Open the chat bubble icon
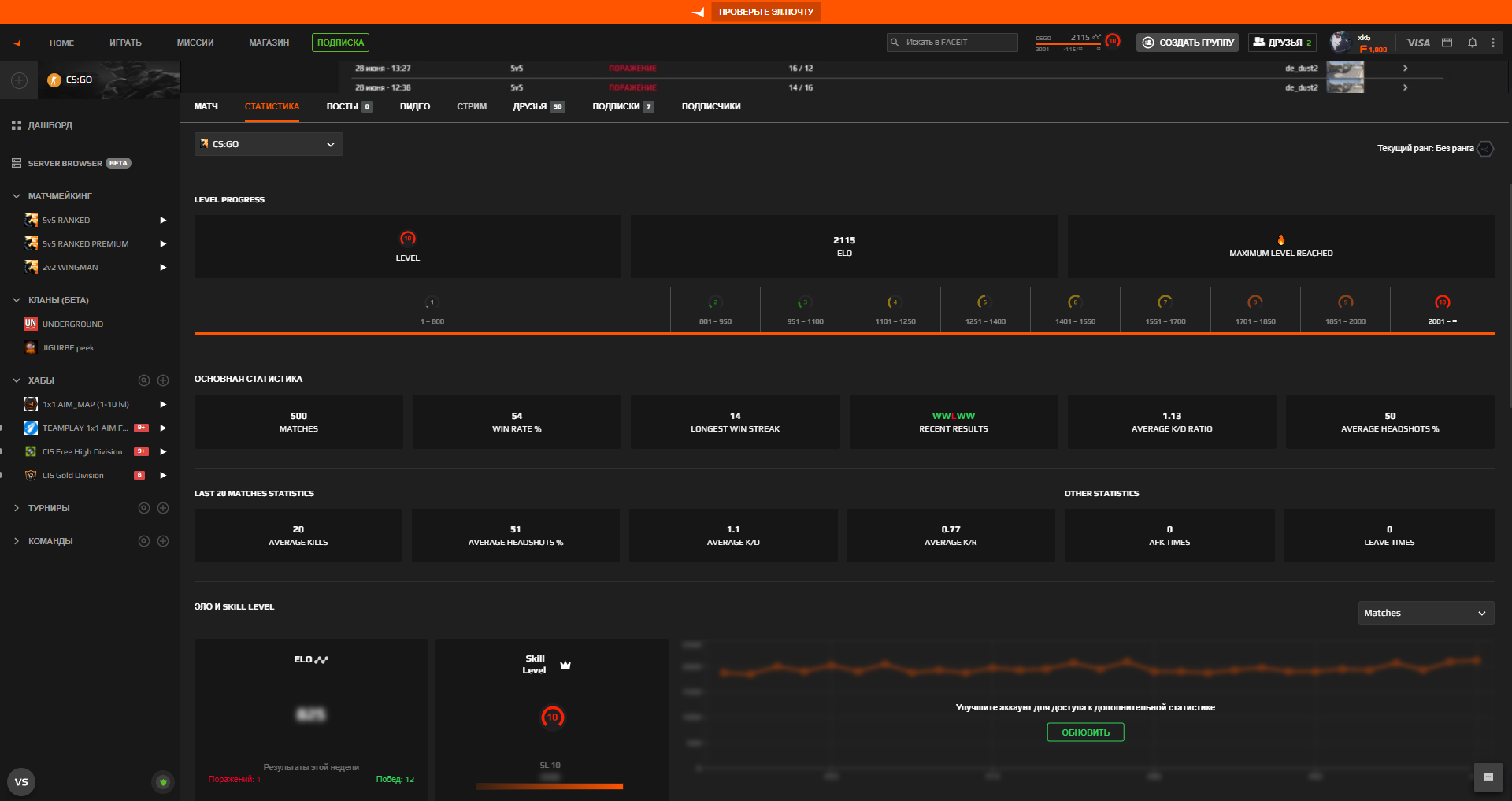Viewport: 1512px width, 801px height. coord(1488,777)
